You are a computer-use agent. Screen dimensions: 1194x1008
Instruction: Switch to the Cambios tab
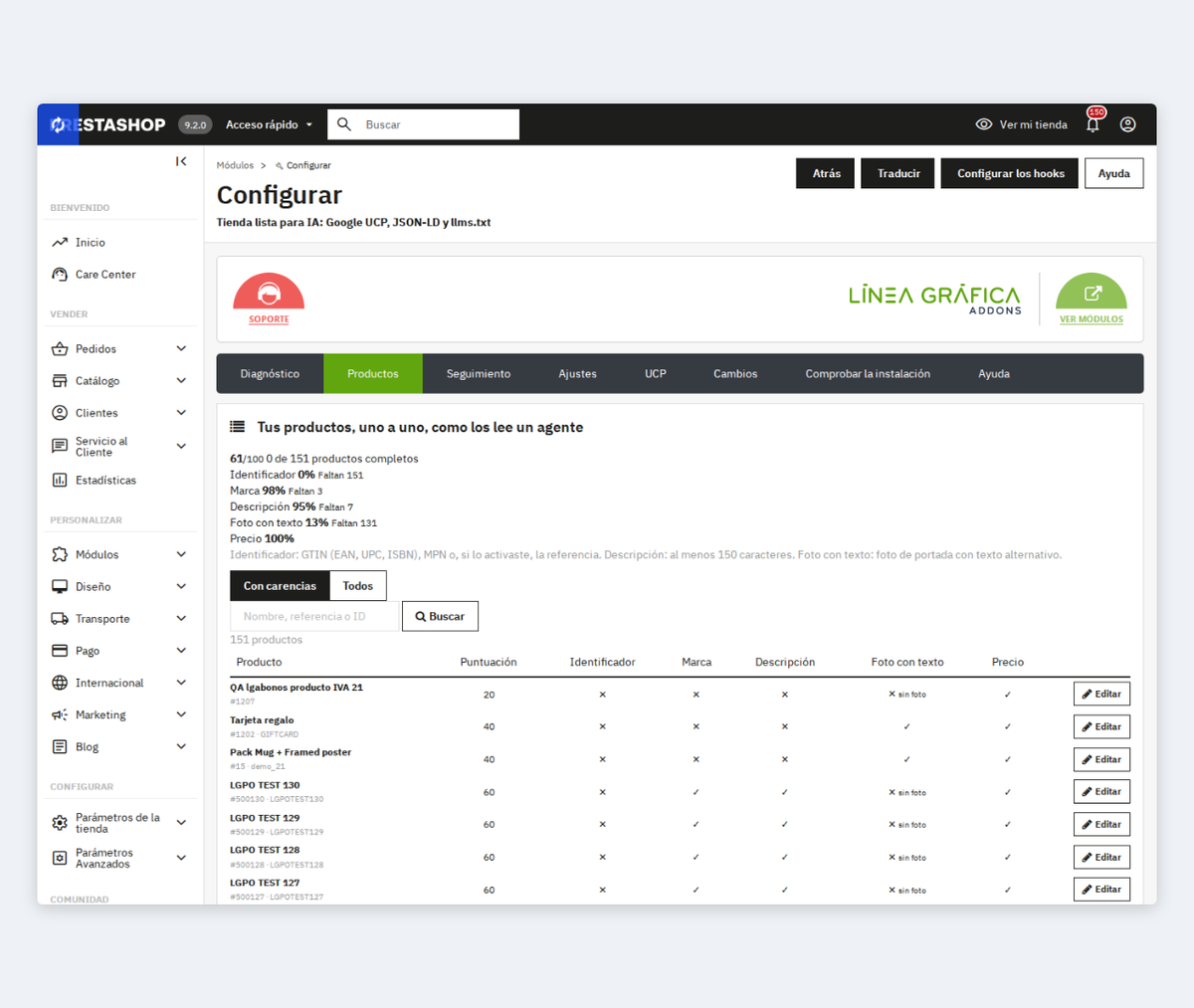click(735, 374)
